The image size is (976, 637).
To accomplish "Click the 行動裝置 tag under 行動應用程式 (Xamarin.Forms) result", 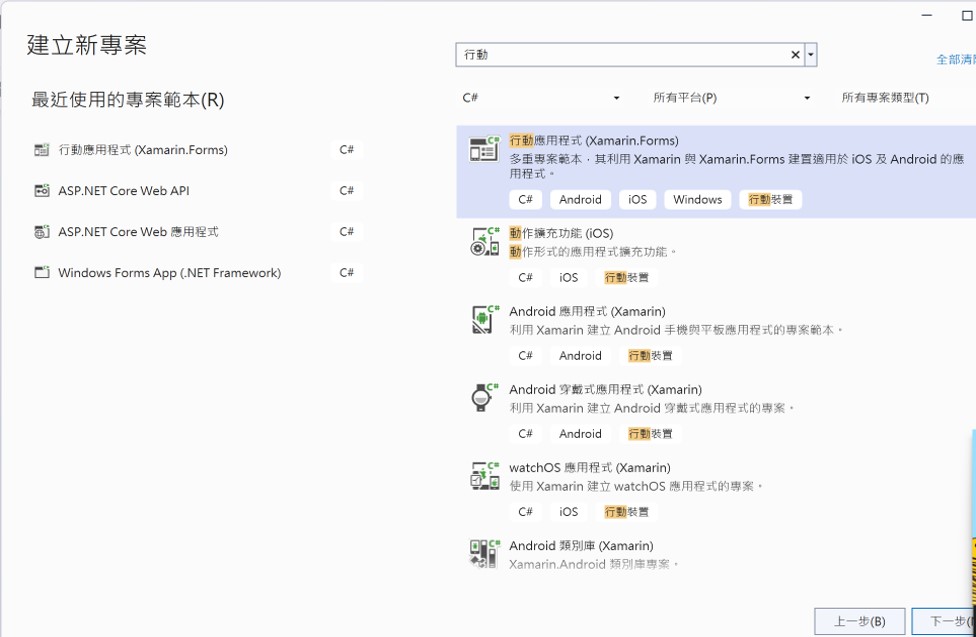I will click(x=771, y=199).
